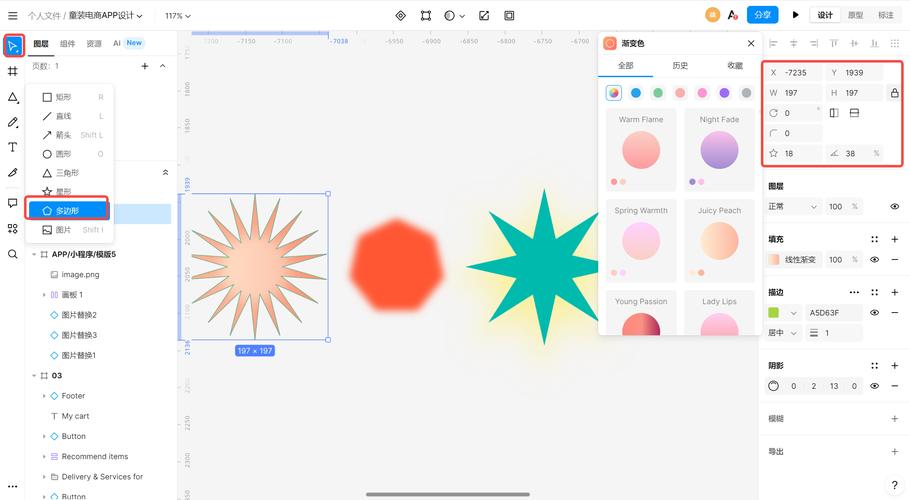This screenshot has width=910, height=500.
Task: Open the 117% zoom dropdown
Action: tap(178, 16)
